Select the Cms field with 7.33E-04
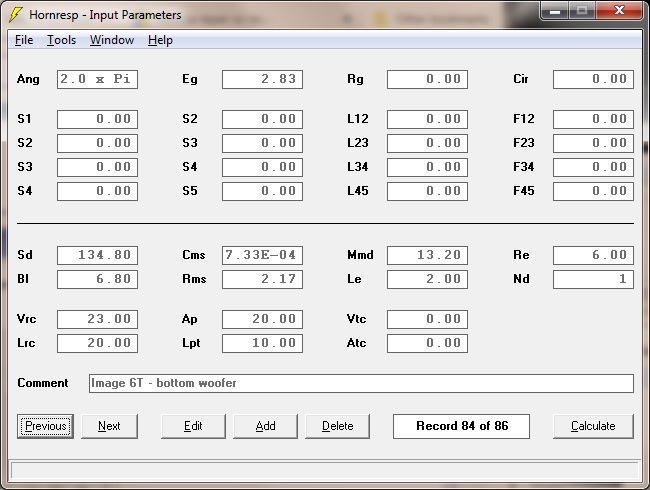 (x=262, y=255)
